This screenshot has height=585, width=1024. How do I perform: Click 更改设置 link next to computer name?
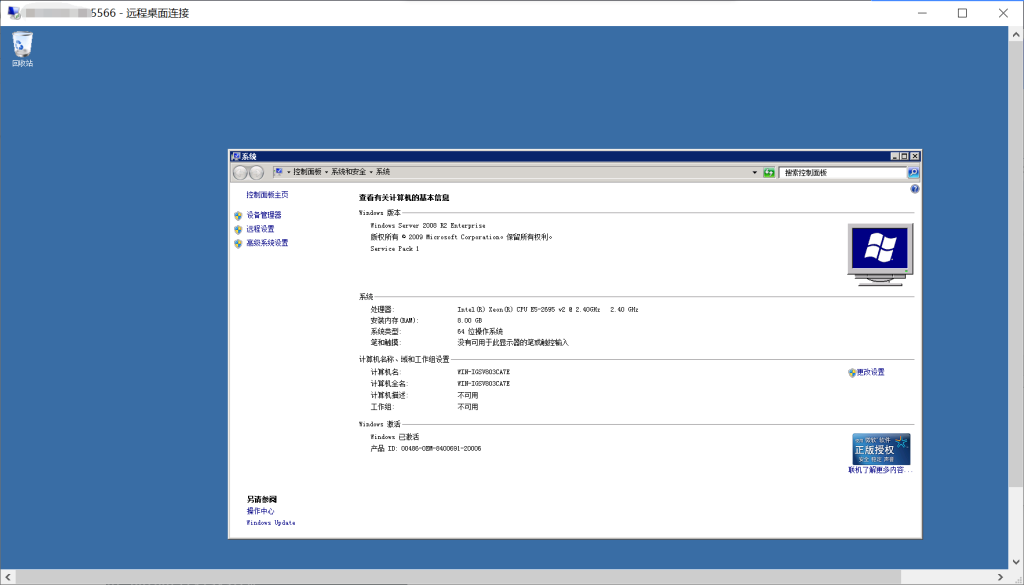(x=871, y=372)
